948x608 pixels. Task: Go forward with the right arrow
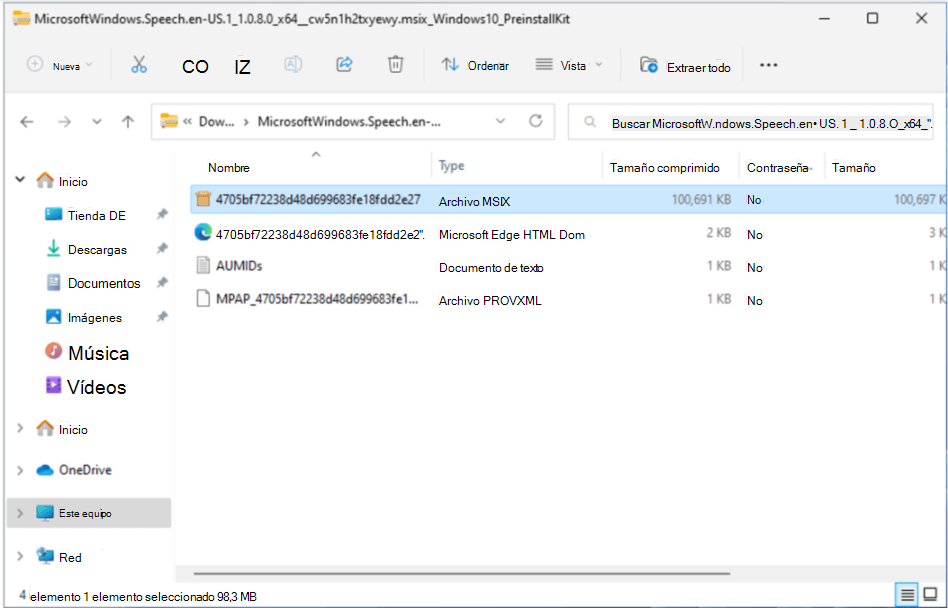coord(64,122)
